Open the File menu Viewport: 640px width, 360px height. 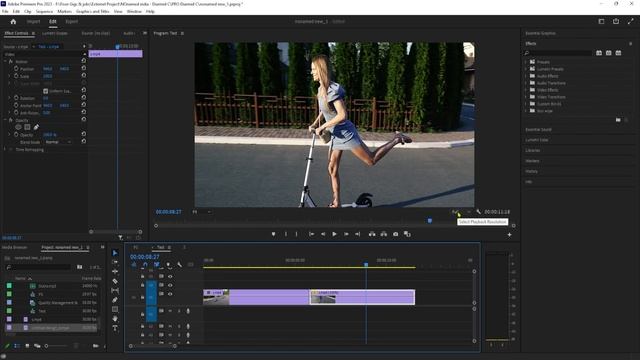[5, 11]
